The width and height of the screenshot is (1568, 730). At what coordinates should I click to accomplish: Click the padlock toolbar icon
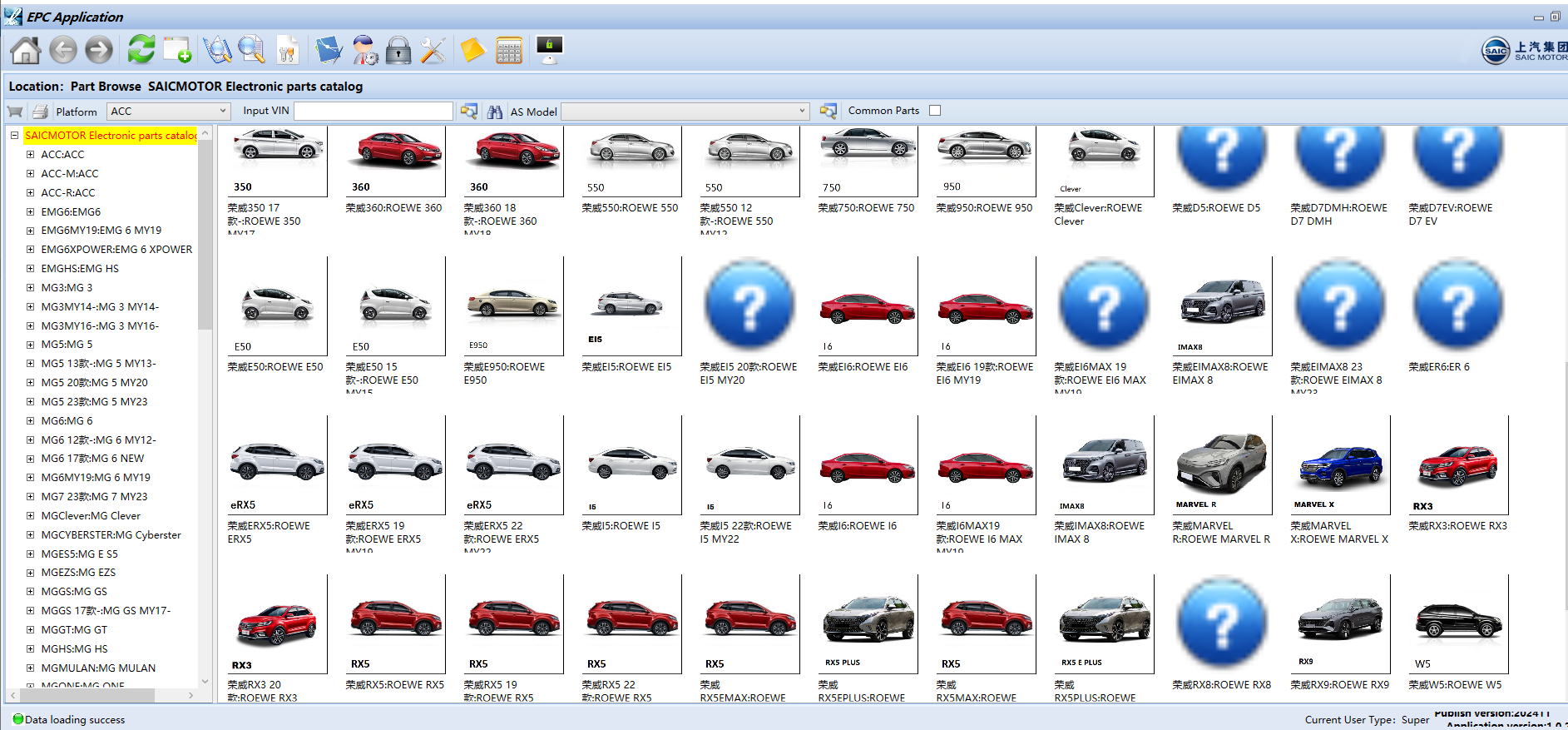click(x=398, y=51)
